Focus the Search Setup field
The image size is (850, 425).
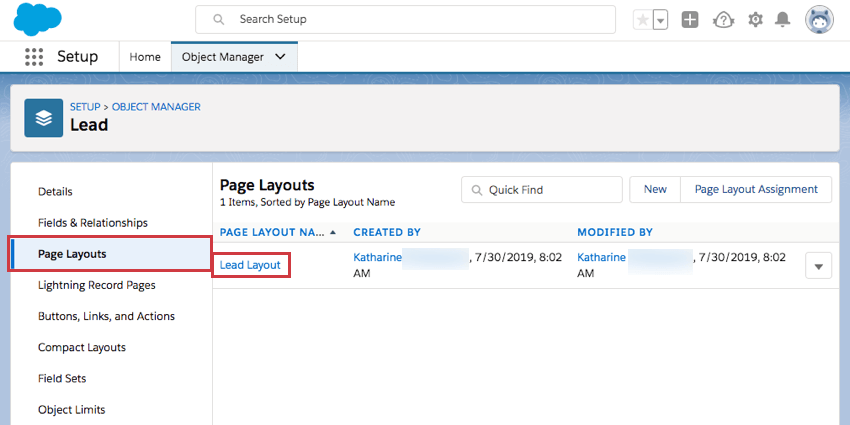coord(405,20)
